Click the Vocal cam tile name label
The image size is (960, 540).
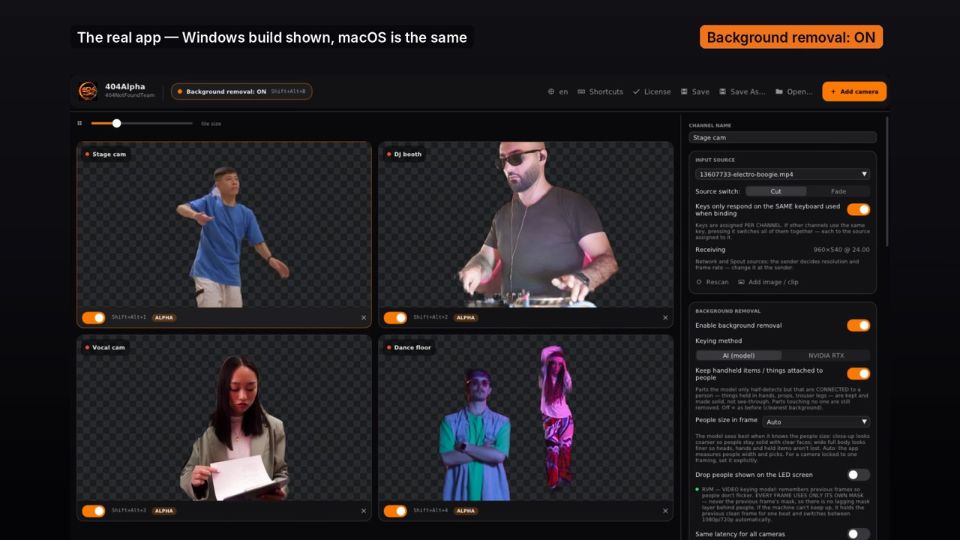pyautogui.click(x=105, y=347)
